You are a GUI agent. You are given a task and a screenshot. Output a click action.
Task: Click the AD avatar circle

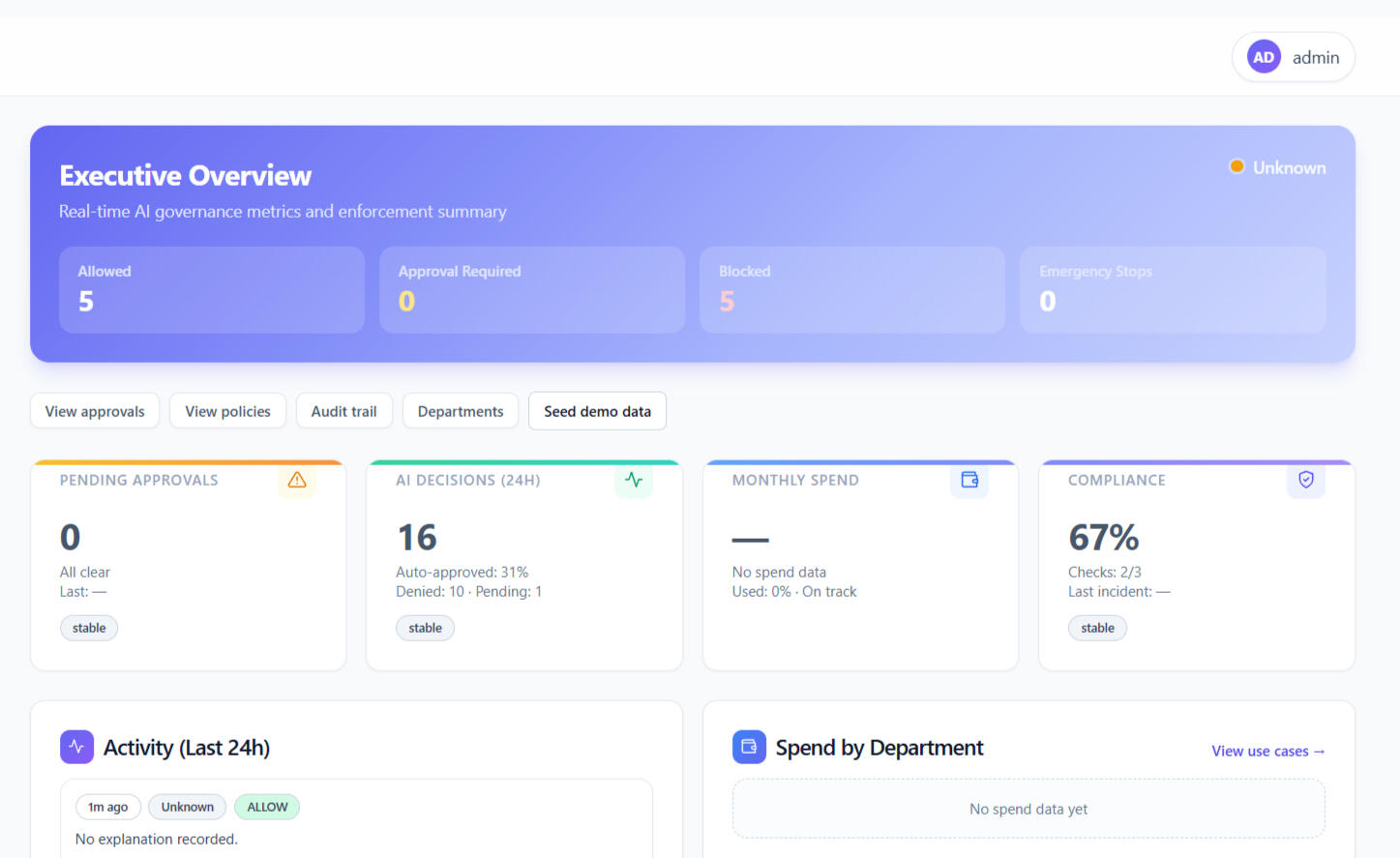pos(1263,57)
